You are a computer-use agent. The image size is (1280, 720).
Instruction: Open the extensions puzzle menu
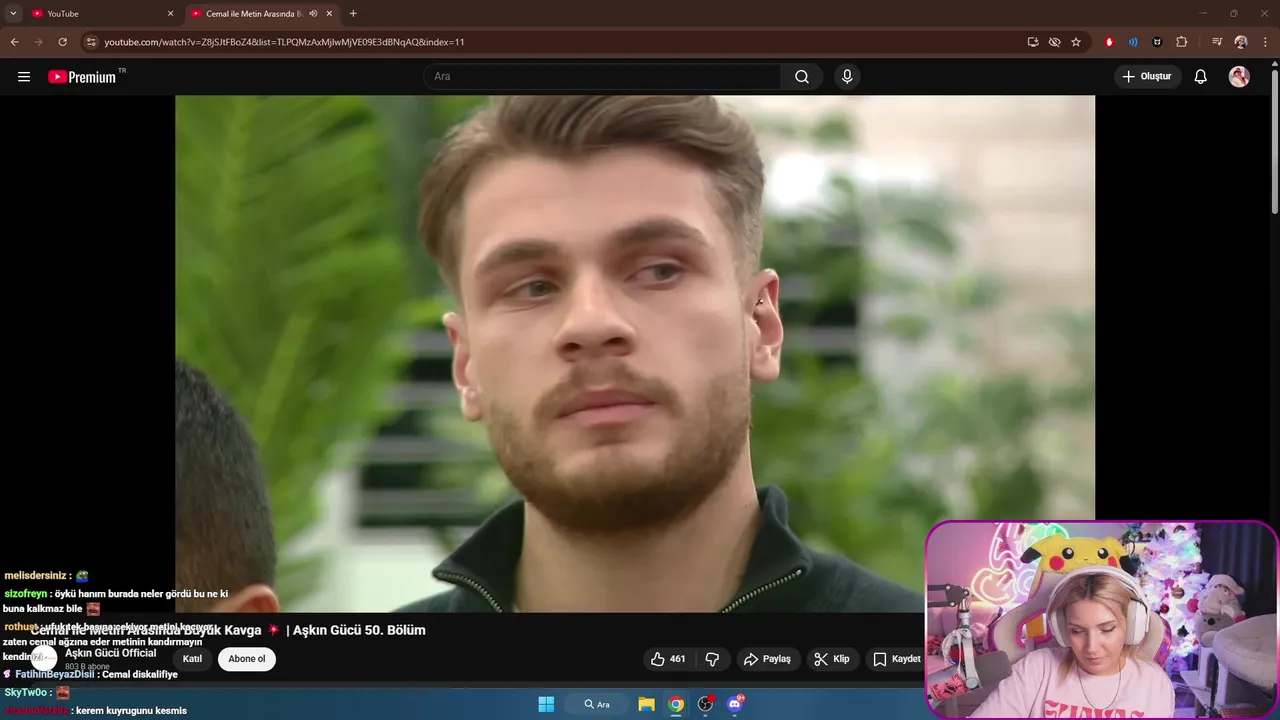pyautogui.click(x=1181, y=42)
